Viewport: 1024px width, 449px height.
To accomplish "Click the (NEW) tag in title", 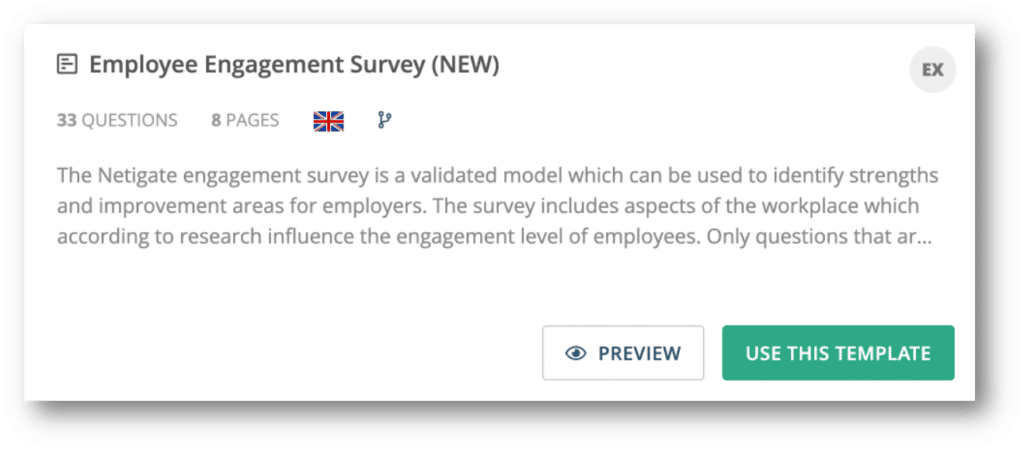I will pos(465,65).
